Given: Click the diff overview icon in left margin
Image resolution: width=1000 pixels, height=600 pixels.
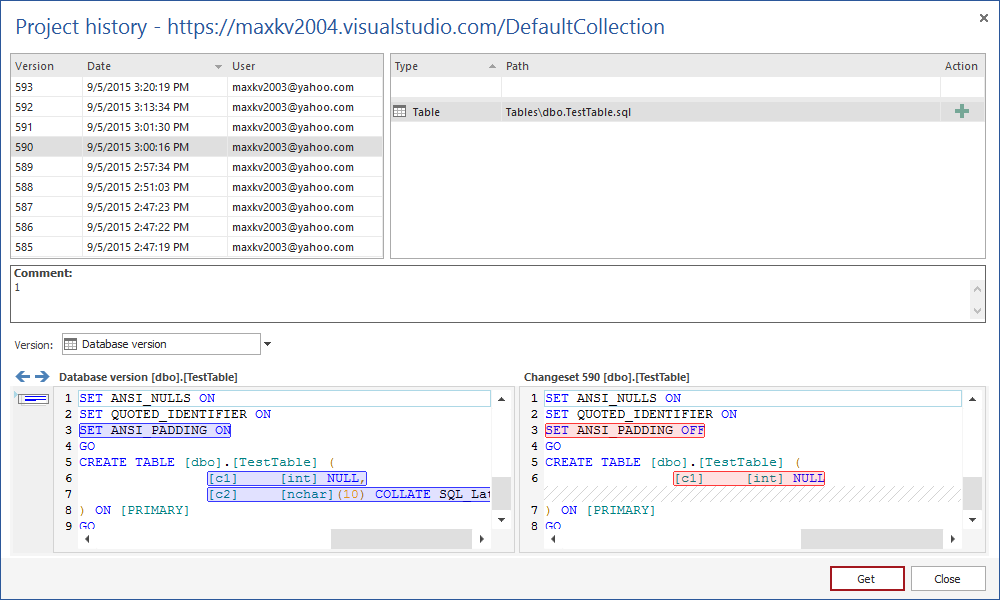Looking at the screenshot, I should click(32, 398).
